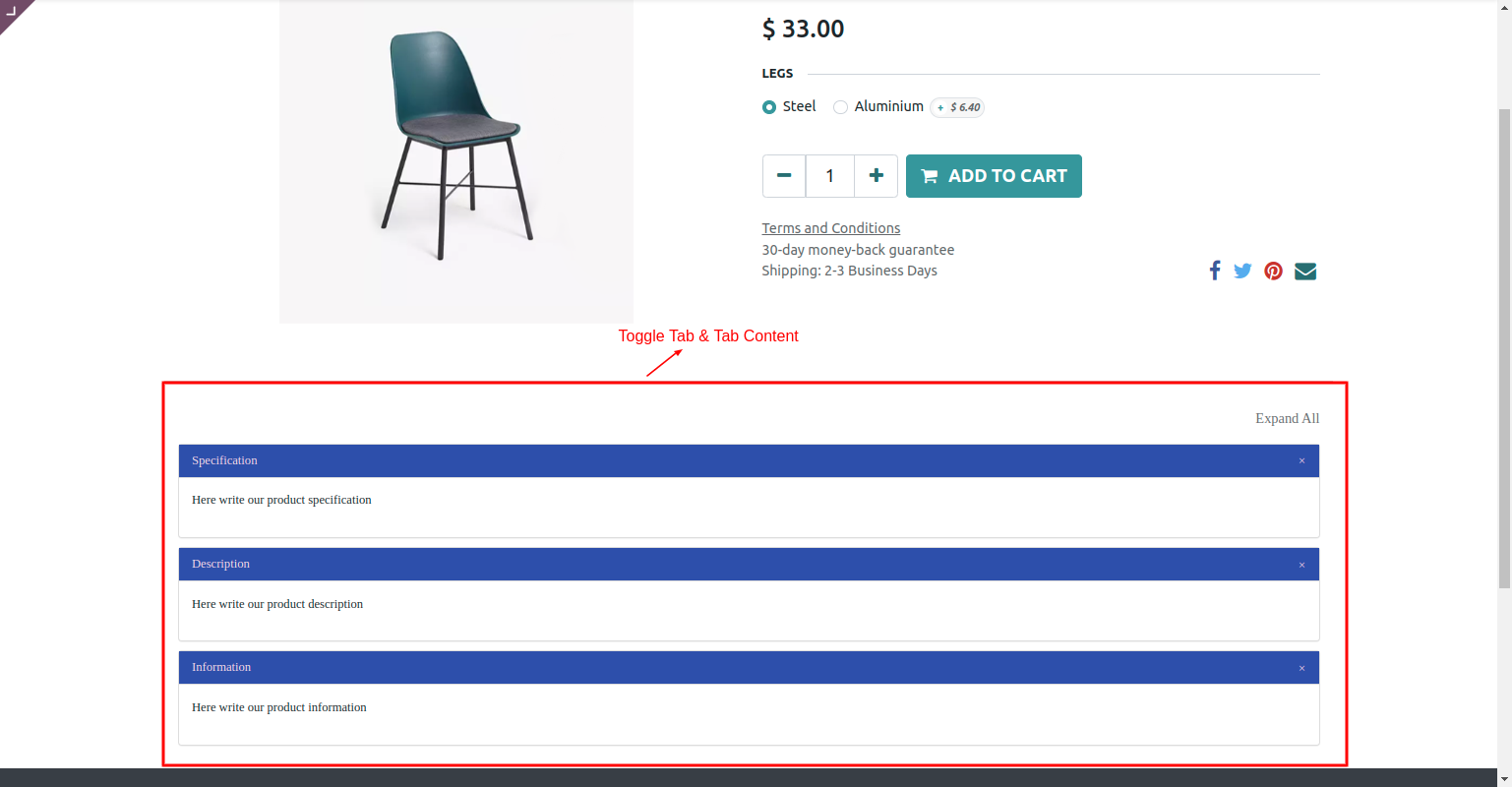Toggle the Information accordion header
Viewport: 1512px width, 787px height.
(x=749, y=668)
